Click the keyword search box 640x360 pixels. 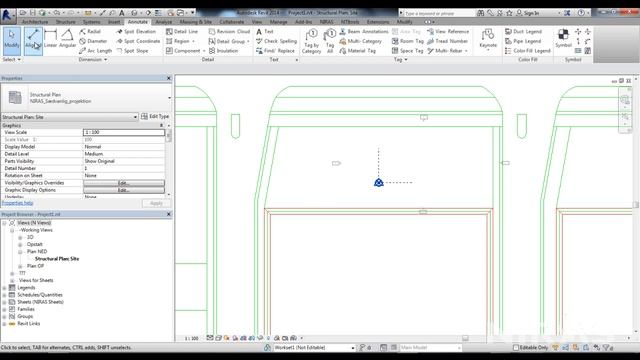pos(437,13)
